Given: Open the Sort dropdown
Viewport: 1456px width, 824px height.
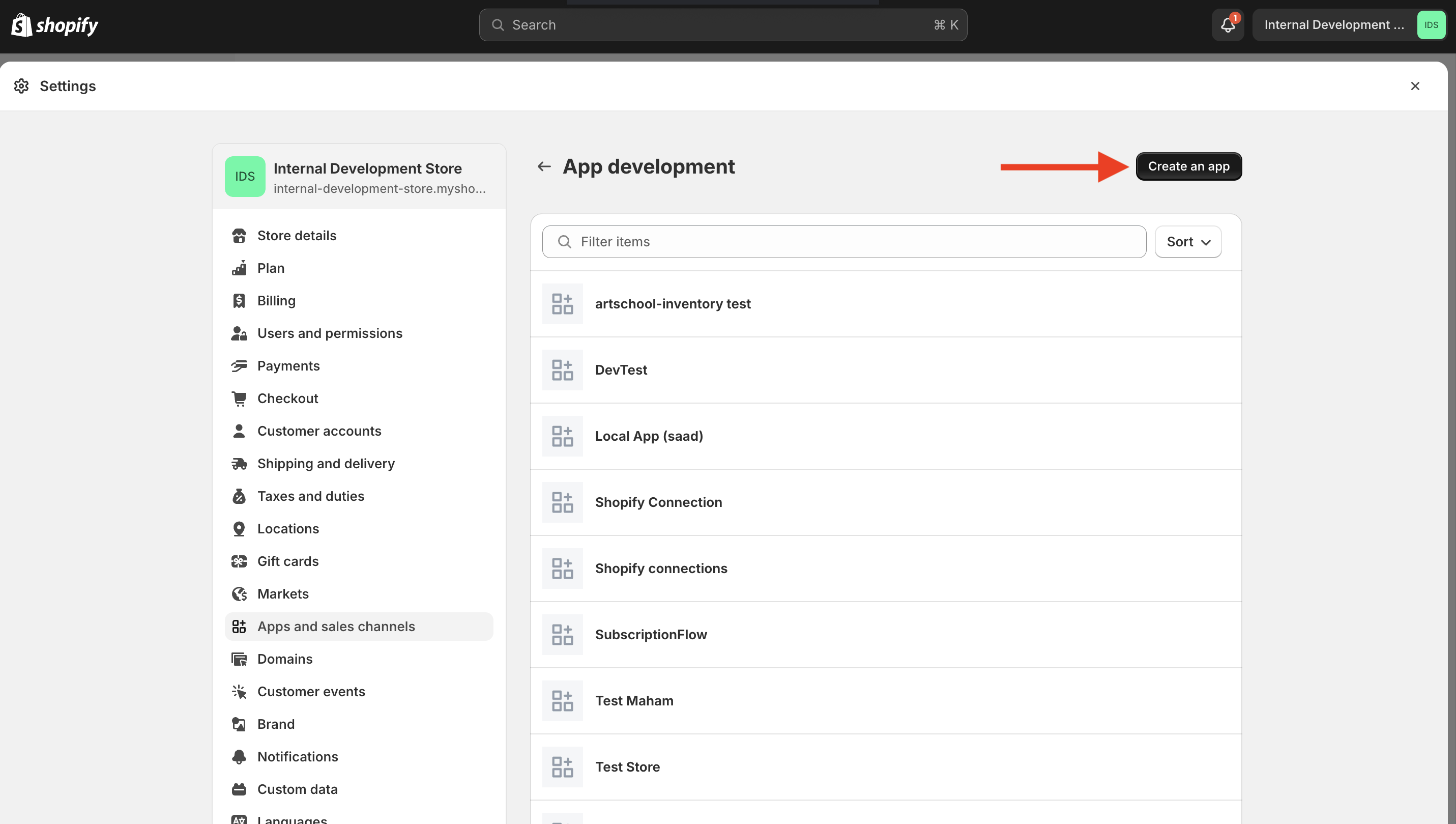Looking at the screenshot, I should 1188,242.
